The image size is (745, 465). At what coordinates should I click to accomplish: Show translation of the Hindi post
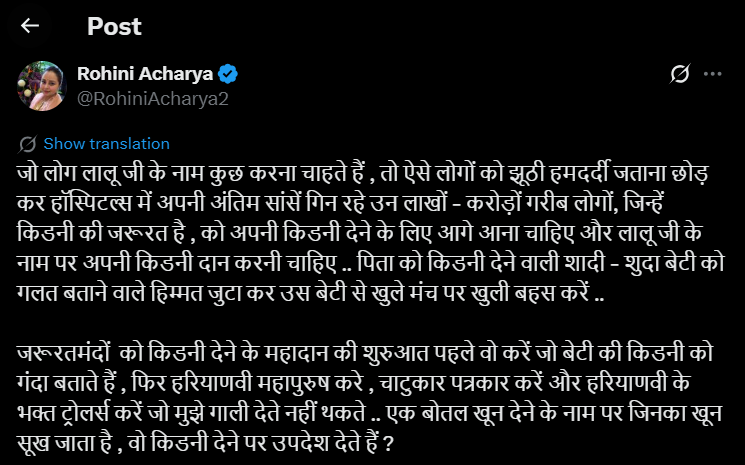106,143
